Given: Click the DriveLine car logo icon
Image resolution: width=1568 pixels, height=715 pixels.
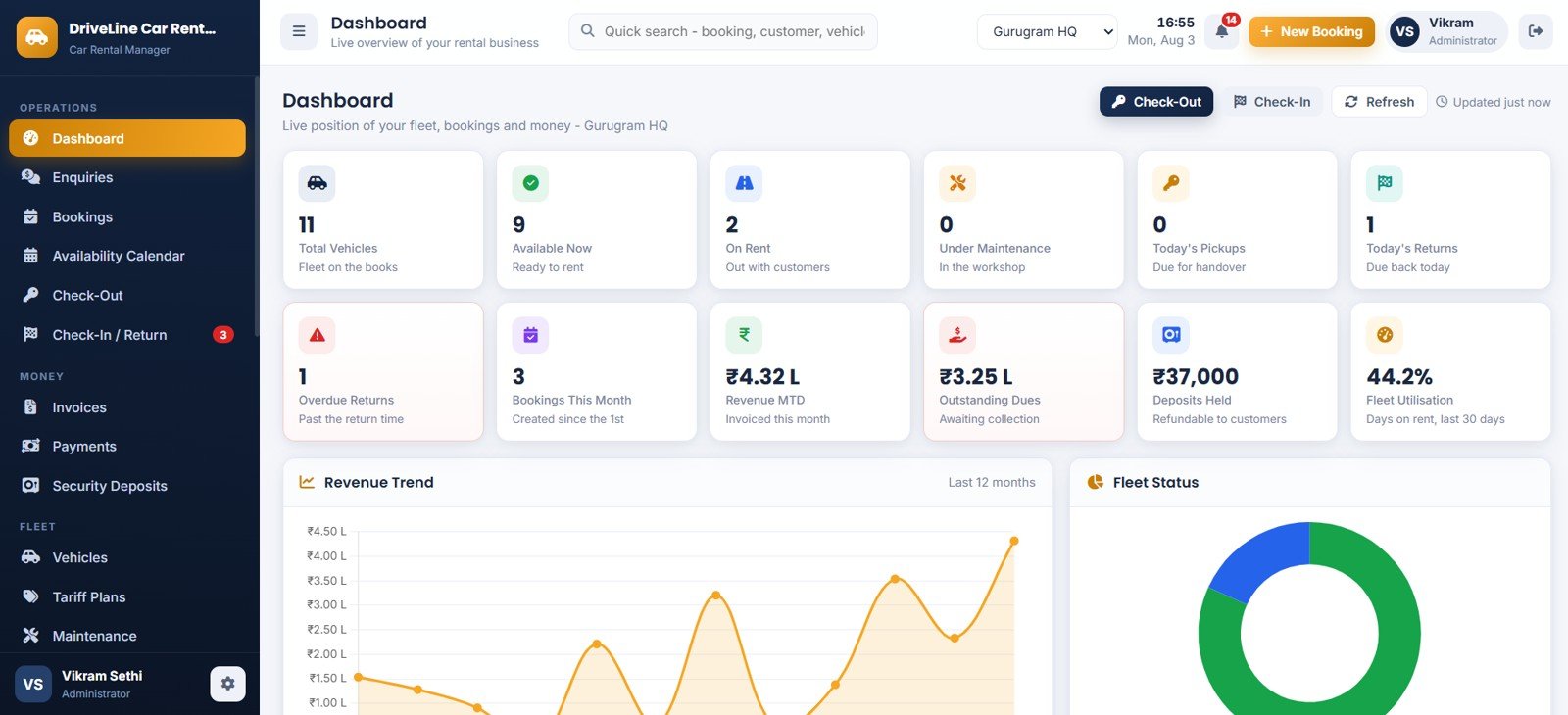Looking at the screenshot, I should 36,37.
